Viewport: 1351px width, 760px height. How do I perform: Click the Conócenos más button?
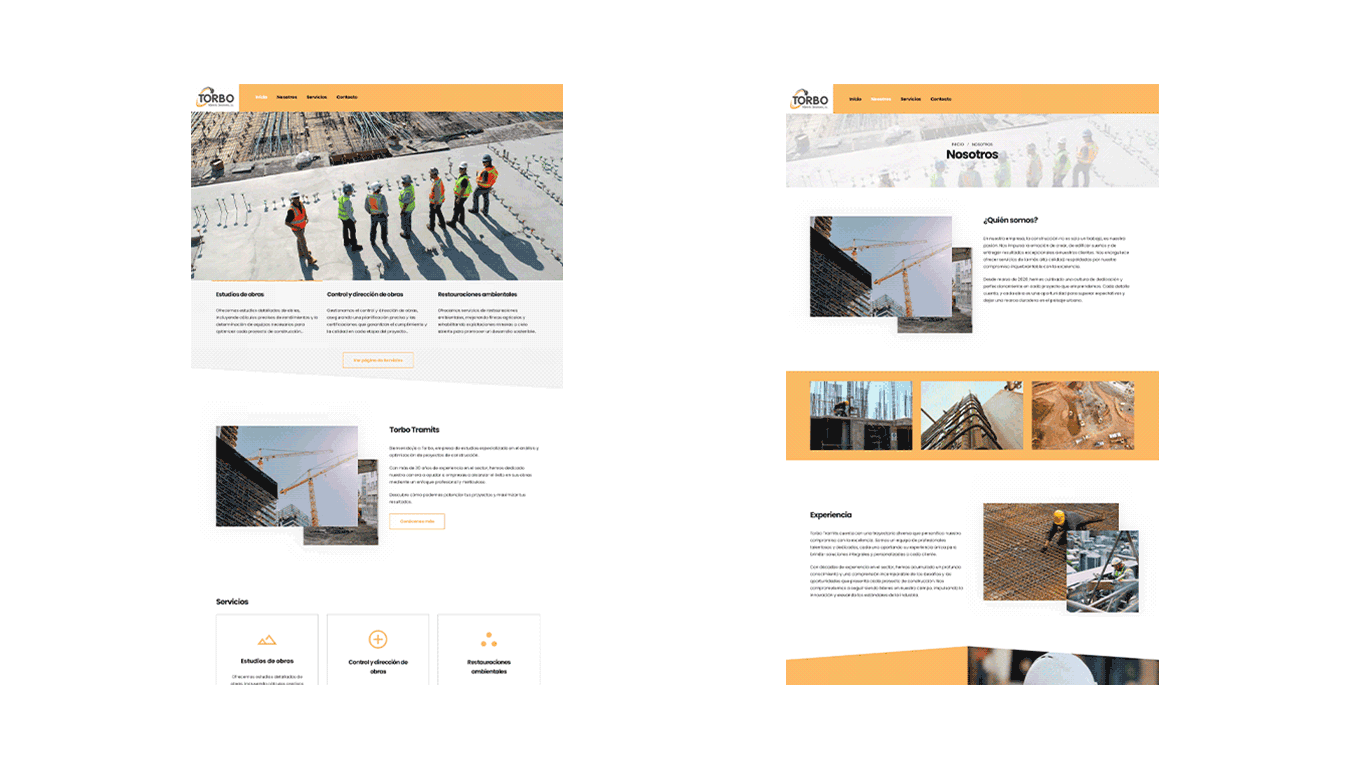(x=417, y=521)
